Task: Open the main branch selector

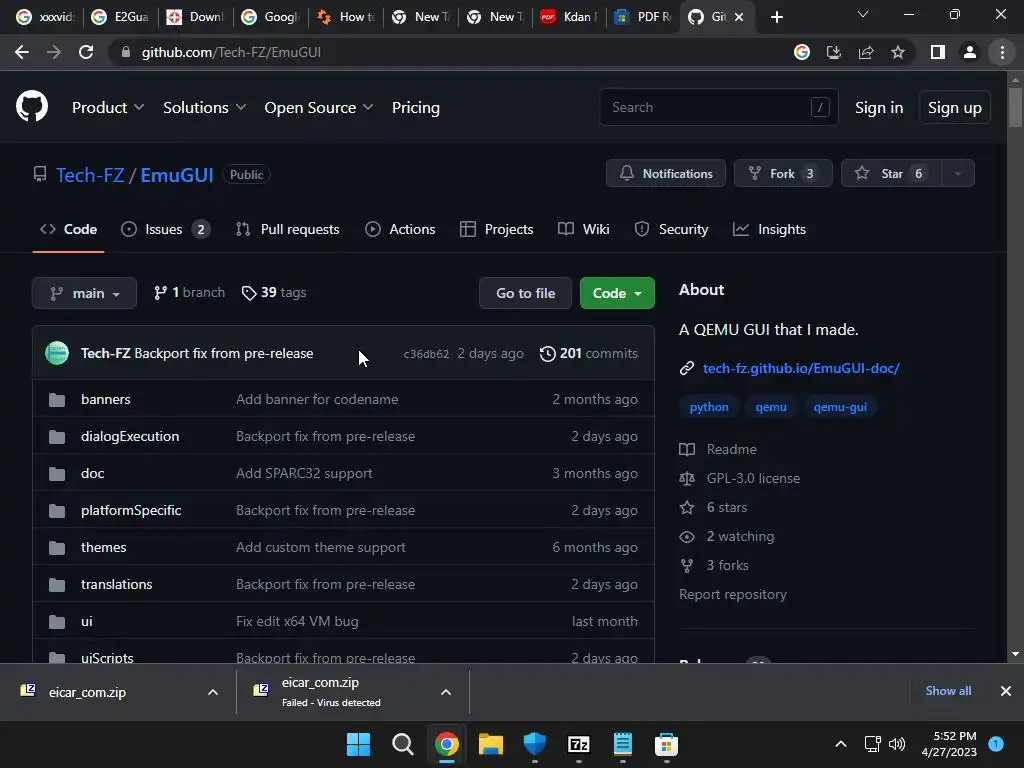Action: [x=84, y=293]
